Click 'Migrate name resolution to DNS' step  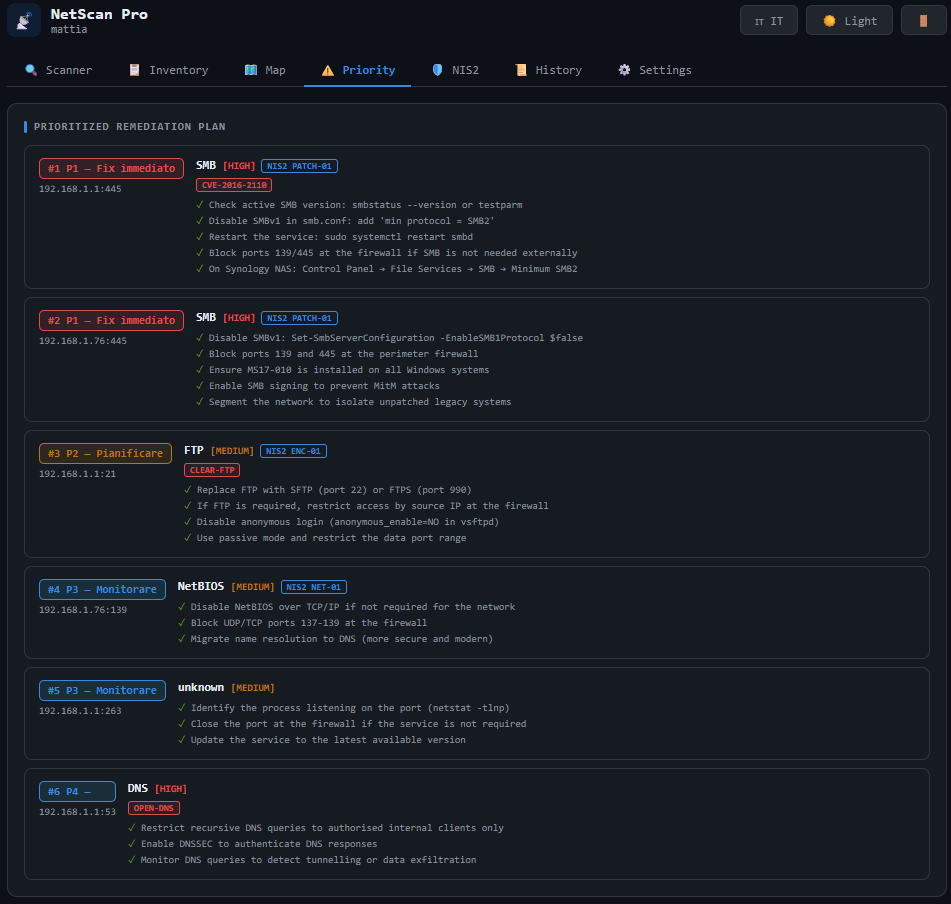(341, 639)
